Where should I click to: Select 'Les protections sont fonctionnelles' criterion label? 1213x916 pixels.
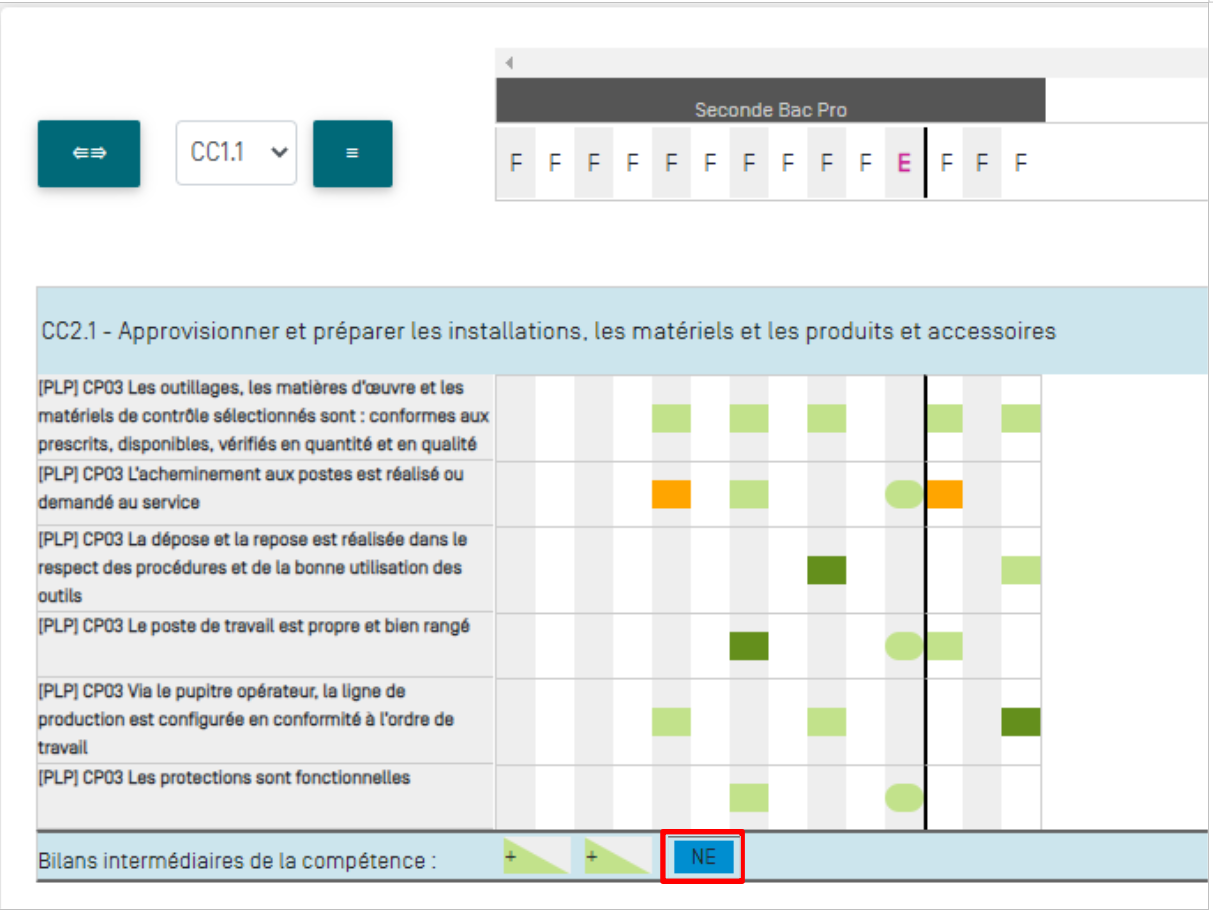pos(224,778)
